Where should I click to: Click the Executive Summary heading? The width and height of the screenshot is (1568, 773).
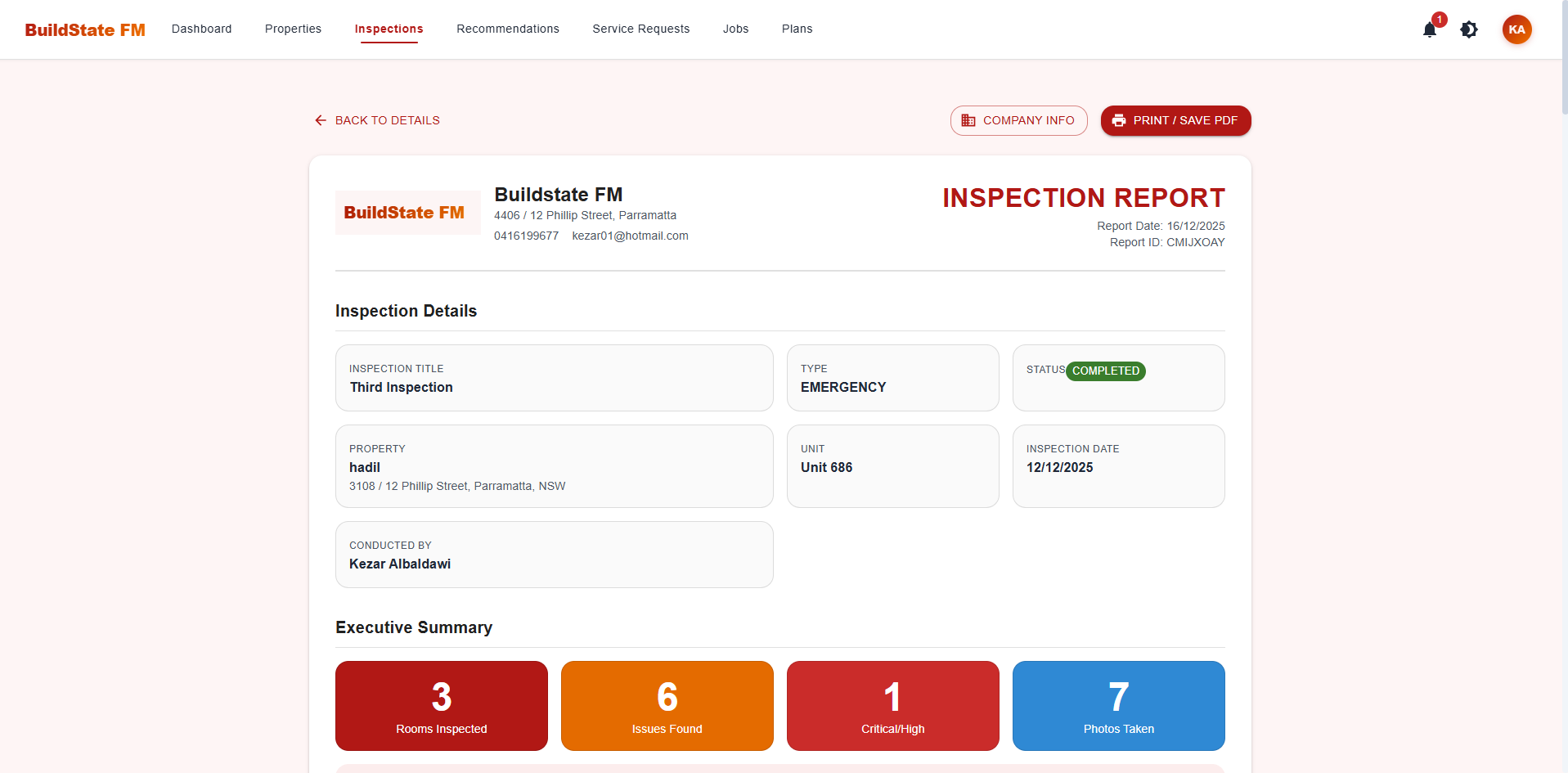click(414, 627)
